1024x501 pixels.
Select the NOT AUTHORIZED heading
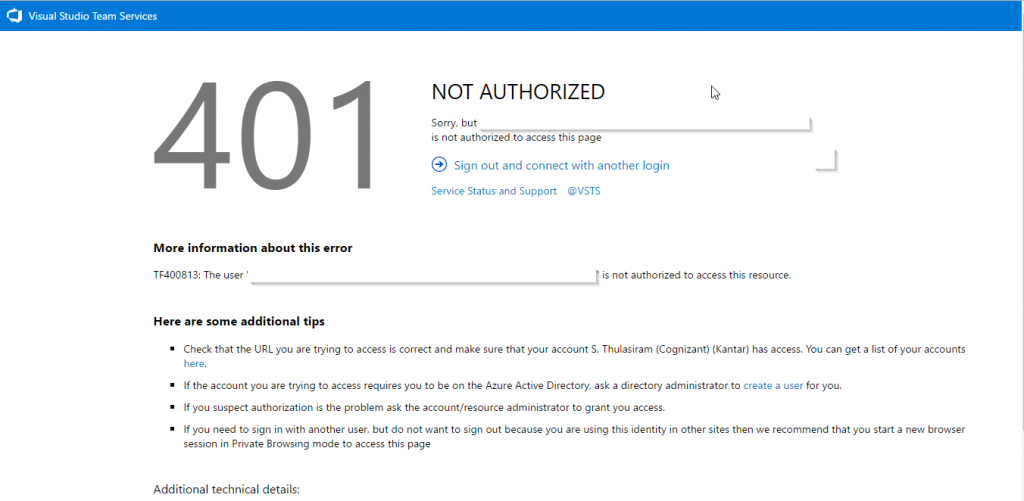tap(518, 93)
